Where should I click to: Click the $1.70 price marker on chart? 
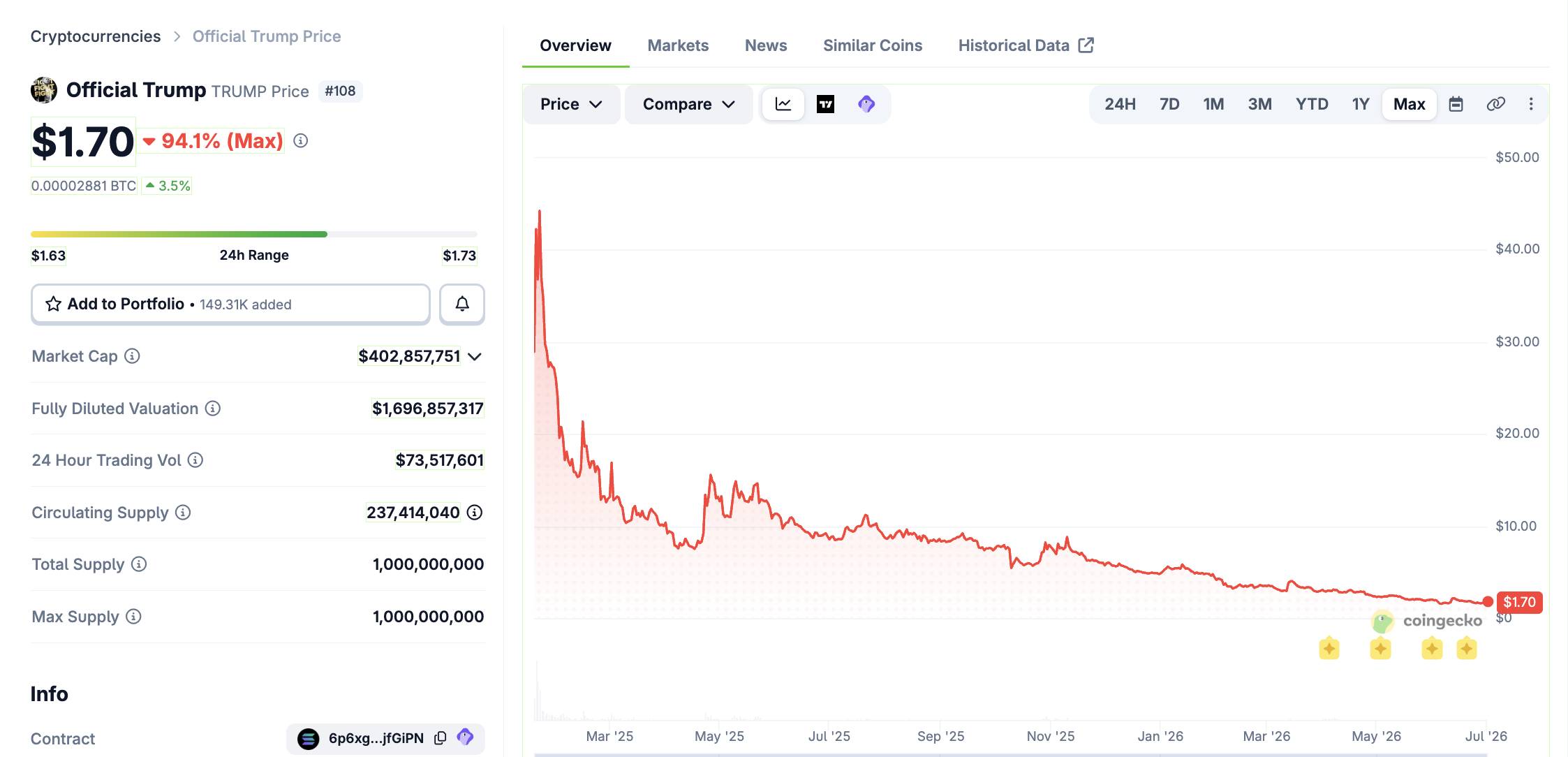tap(1519, 602)
